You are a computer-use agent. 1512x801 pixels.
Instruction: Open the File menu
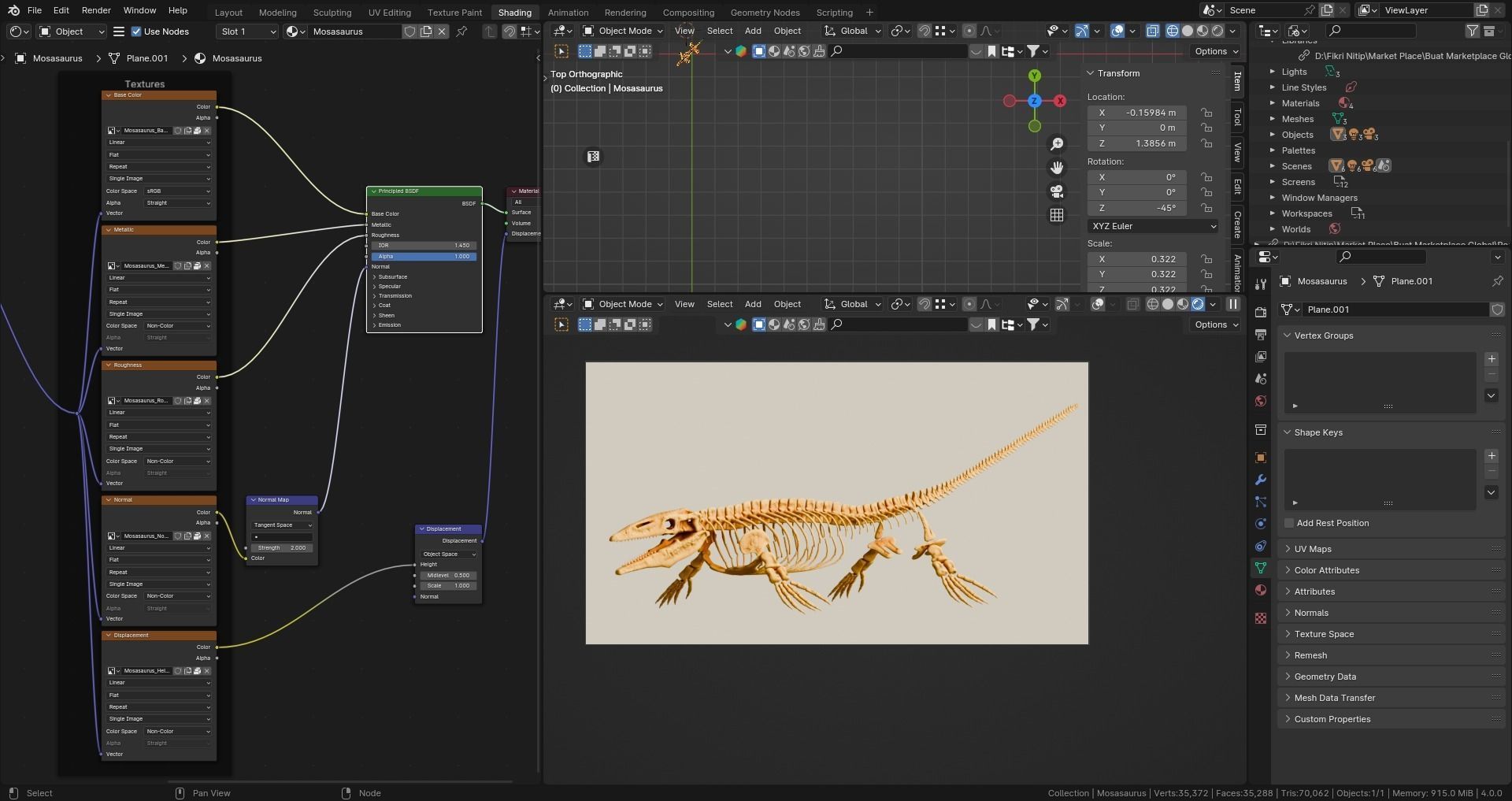pyautogui.click(x=34, y=10)
